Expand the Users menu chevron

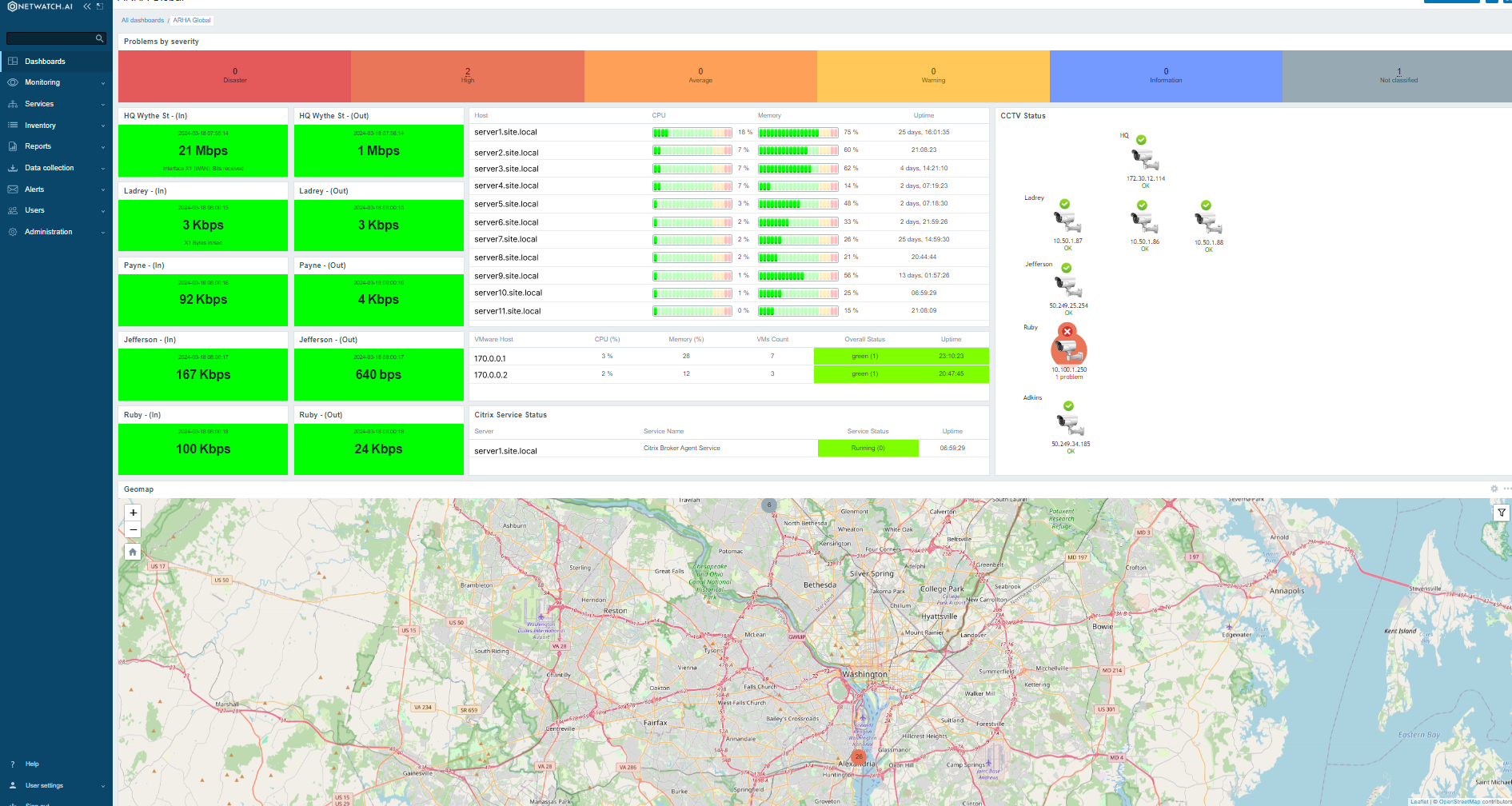103,211
